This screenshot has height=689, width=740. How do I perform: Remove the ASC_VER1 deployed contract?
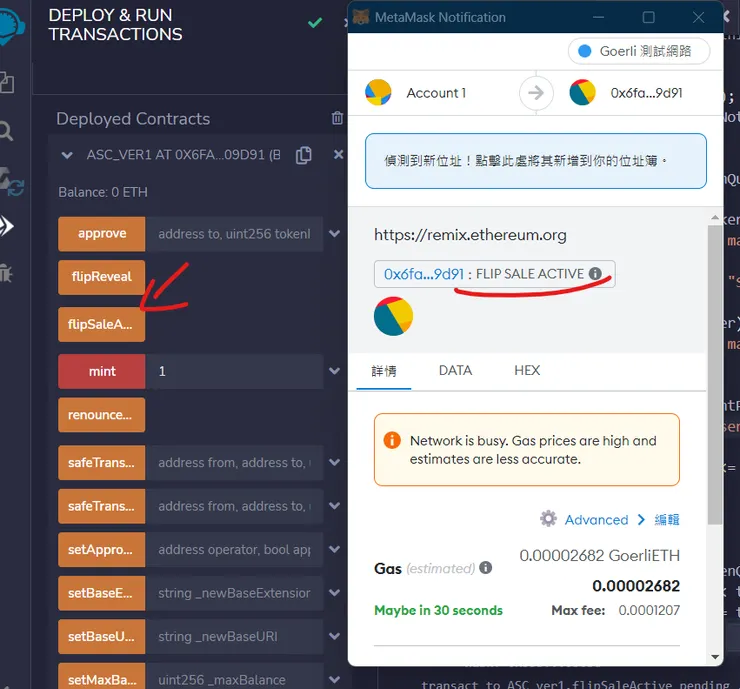338,154
